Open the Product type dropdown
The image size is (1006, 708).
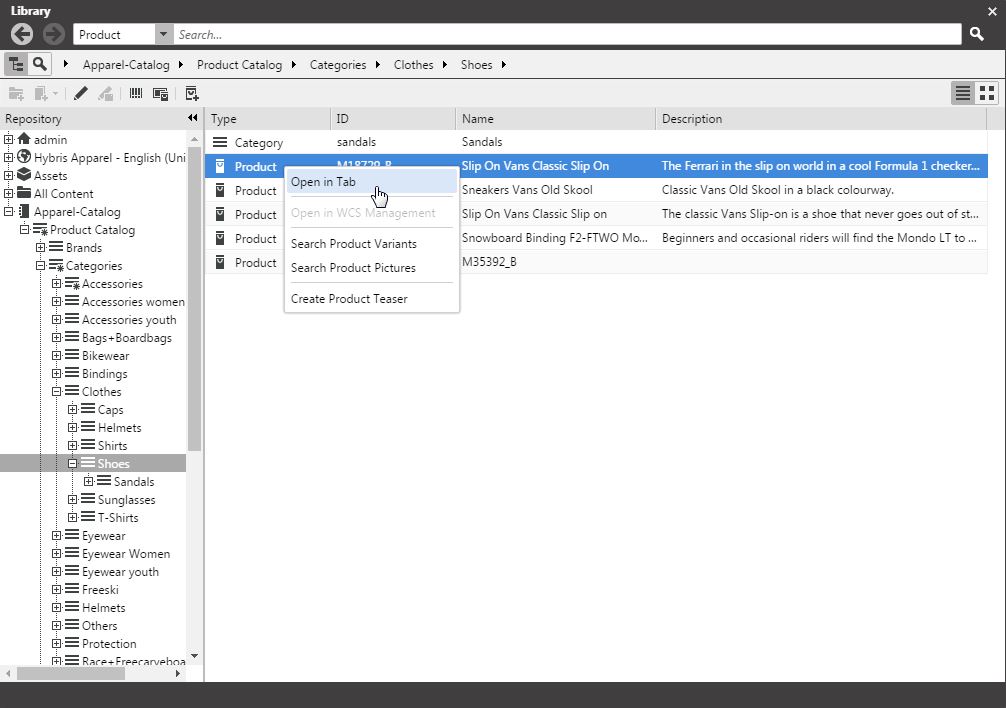coord(162,33)
